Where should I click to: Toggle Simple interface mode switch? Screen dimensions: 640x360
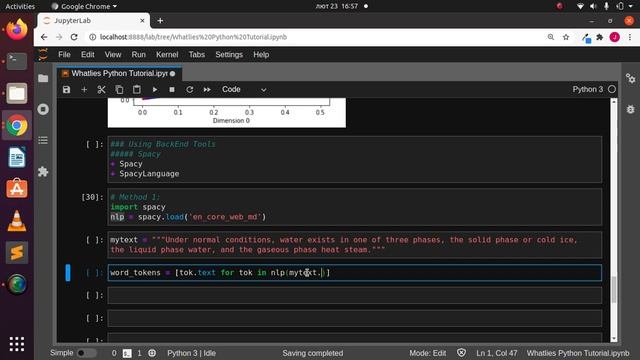tap(86, 353)
